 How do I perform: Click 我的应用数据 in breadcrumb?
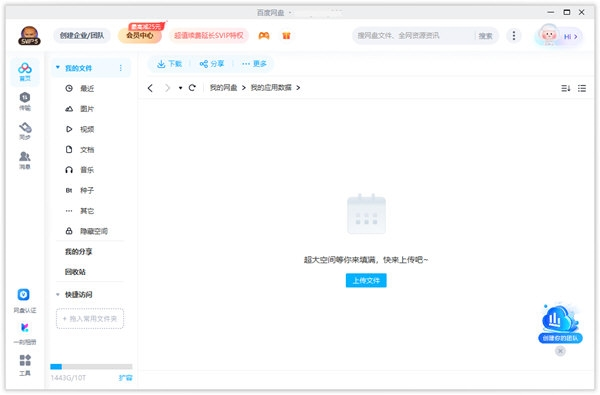click(271, 88)
